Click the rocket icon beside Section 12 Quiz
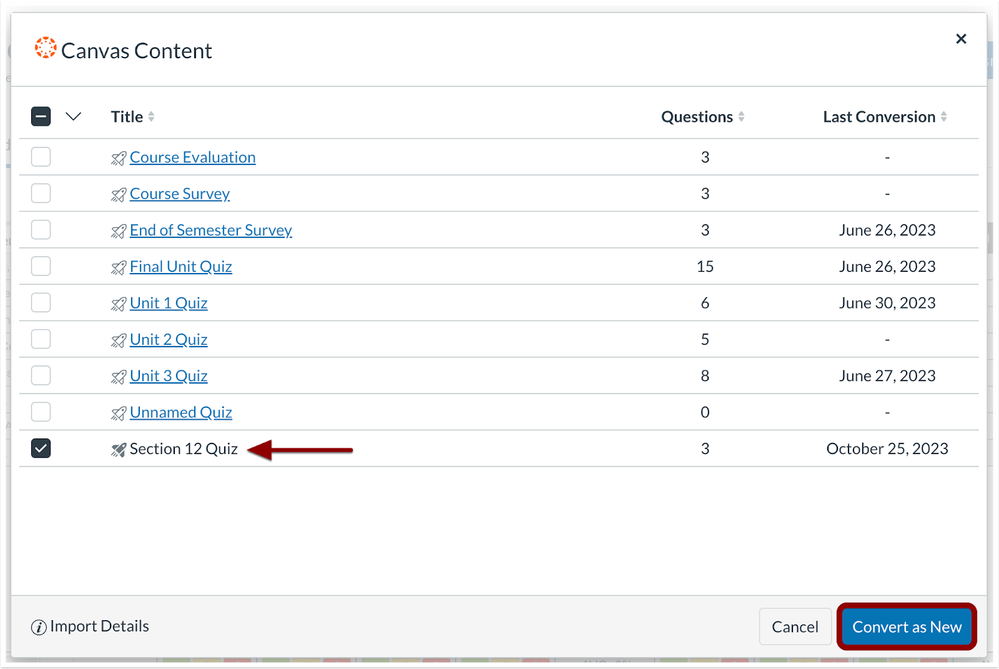 pyautogui.click(x=119, y=450)
